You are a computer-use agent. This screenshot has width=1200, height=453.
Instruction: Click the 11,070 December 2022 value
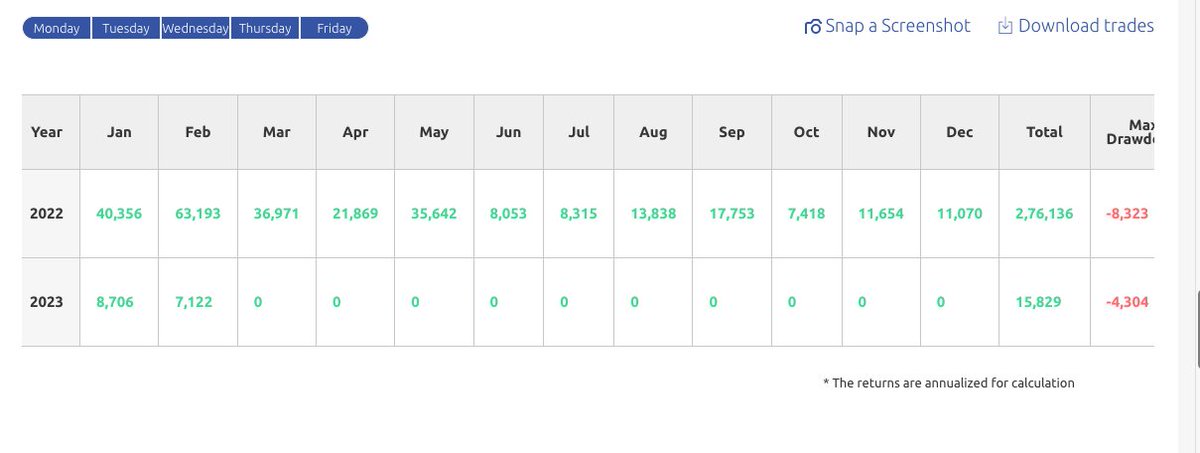[x=960, y=214]
